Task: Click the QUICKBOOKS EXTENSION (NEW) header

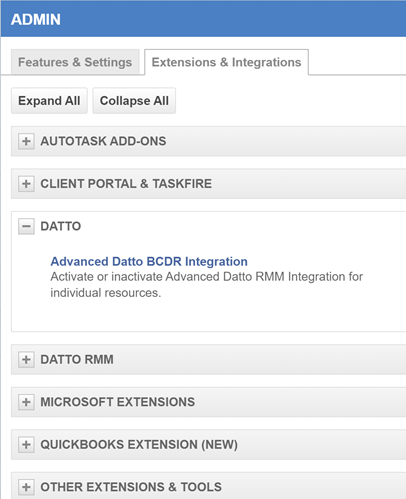Action: [x=209, y=445]
